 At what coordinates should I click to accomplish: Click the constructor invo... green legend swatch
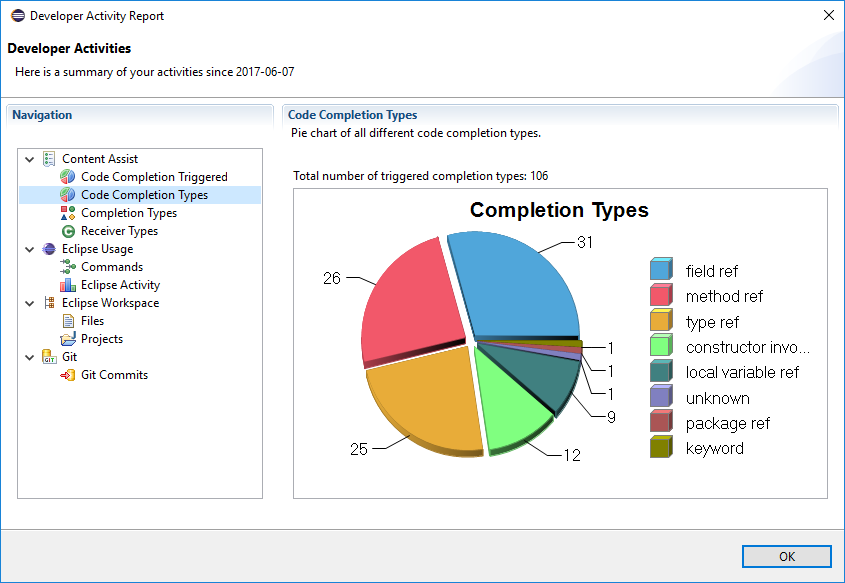coord(661,345)
